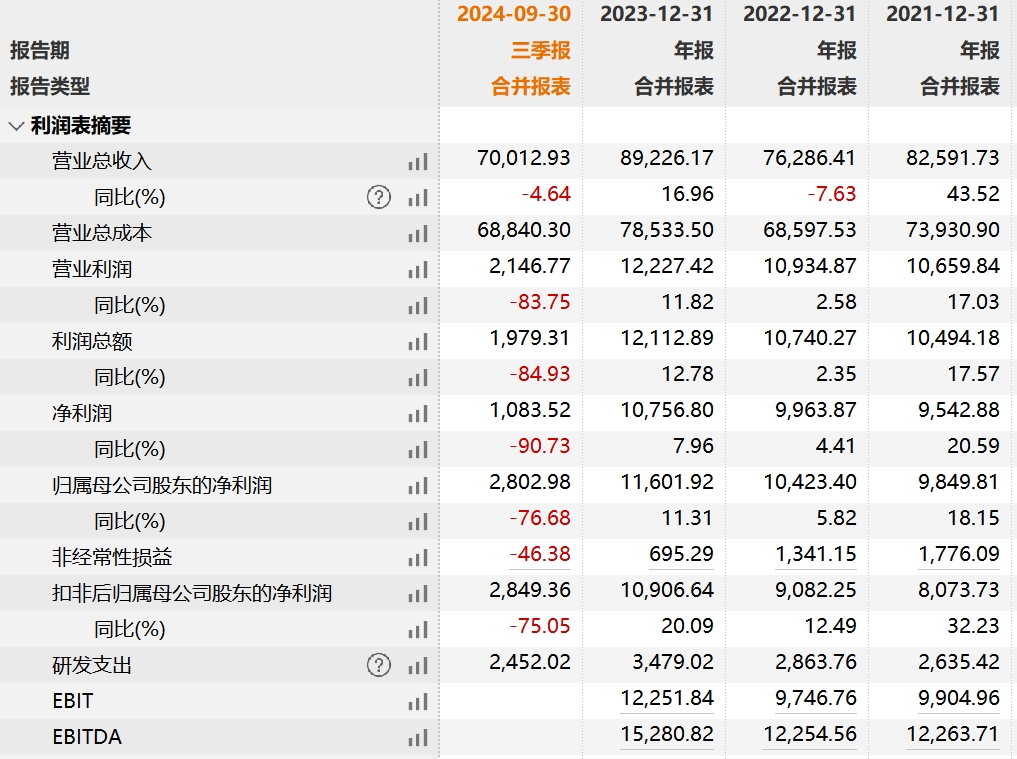Image resolution: width=1017 pixels, height=759 pixels.
Task: Open underlined value -46.38 for 非经常性损益
Action: click(x=540, y=554)
